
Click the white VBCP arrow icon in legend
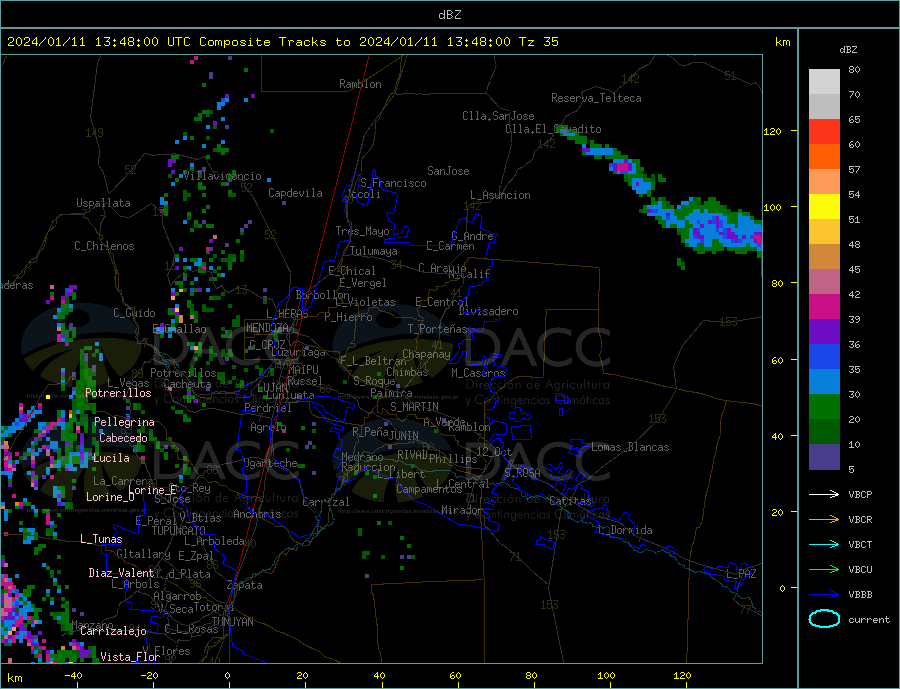(824, 494)
